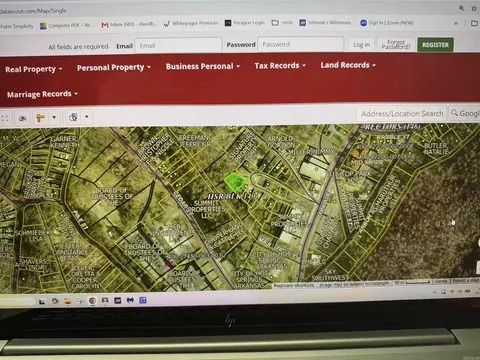Show more bookmarks chevron

coord(456,23)
